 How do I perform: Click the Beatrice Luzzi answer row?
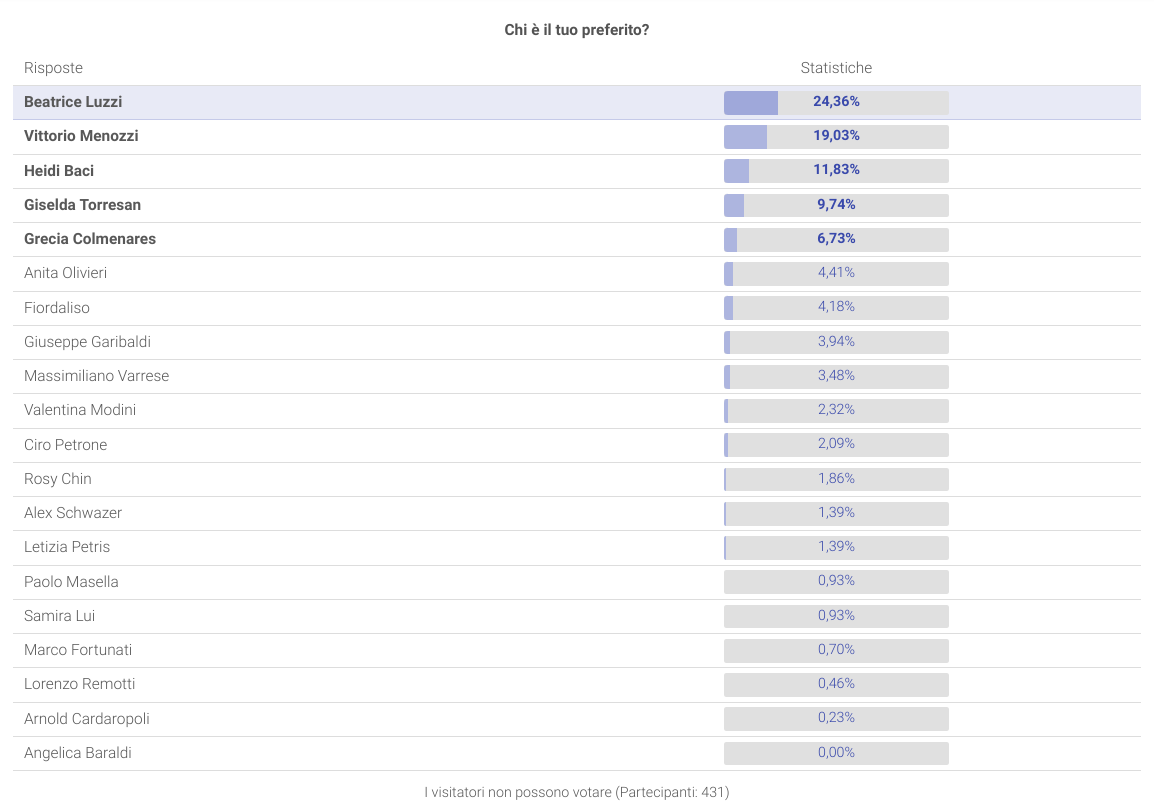73,102
